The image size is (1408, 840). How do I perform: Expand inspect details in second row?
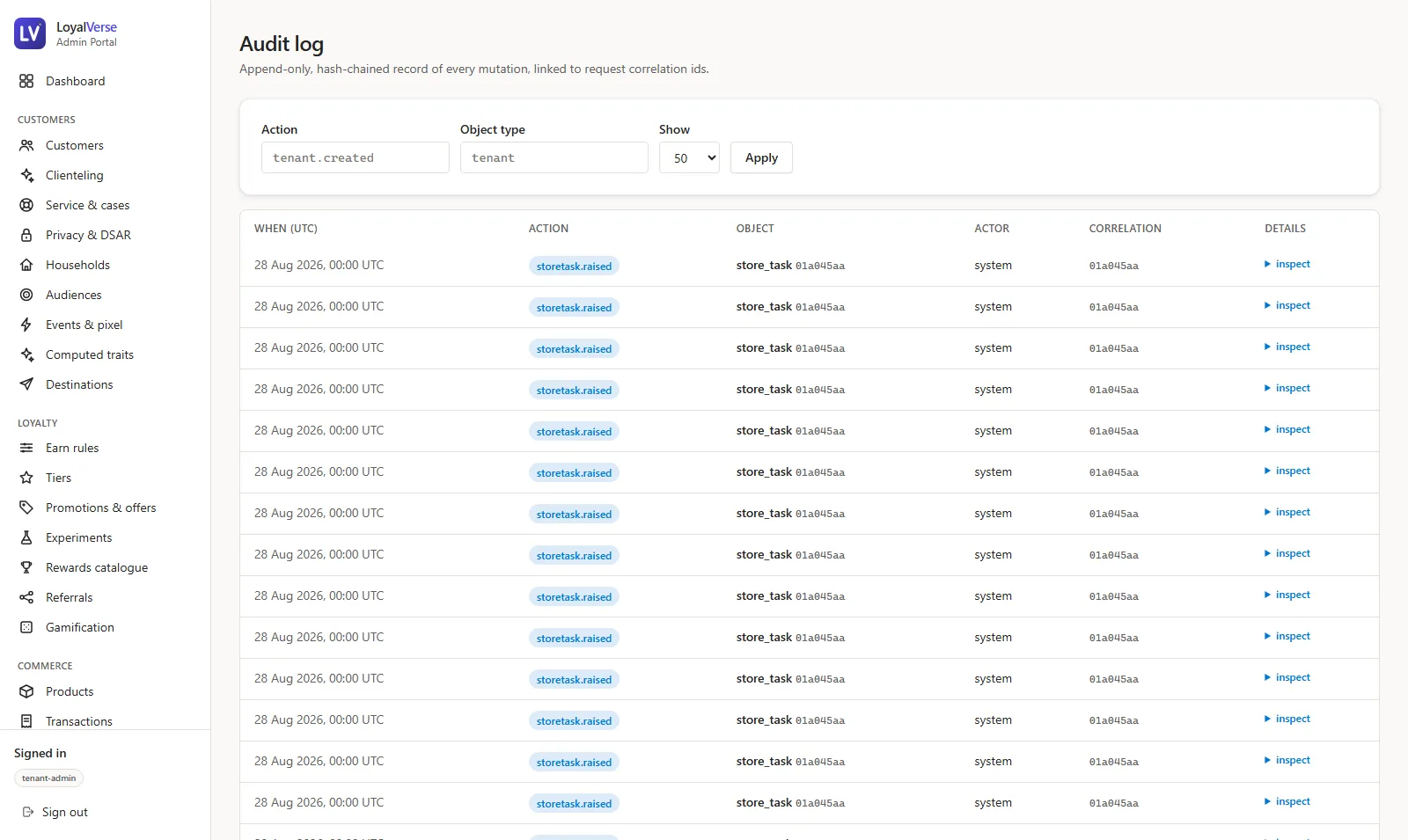[1287, 305]
